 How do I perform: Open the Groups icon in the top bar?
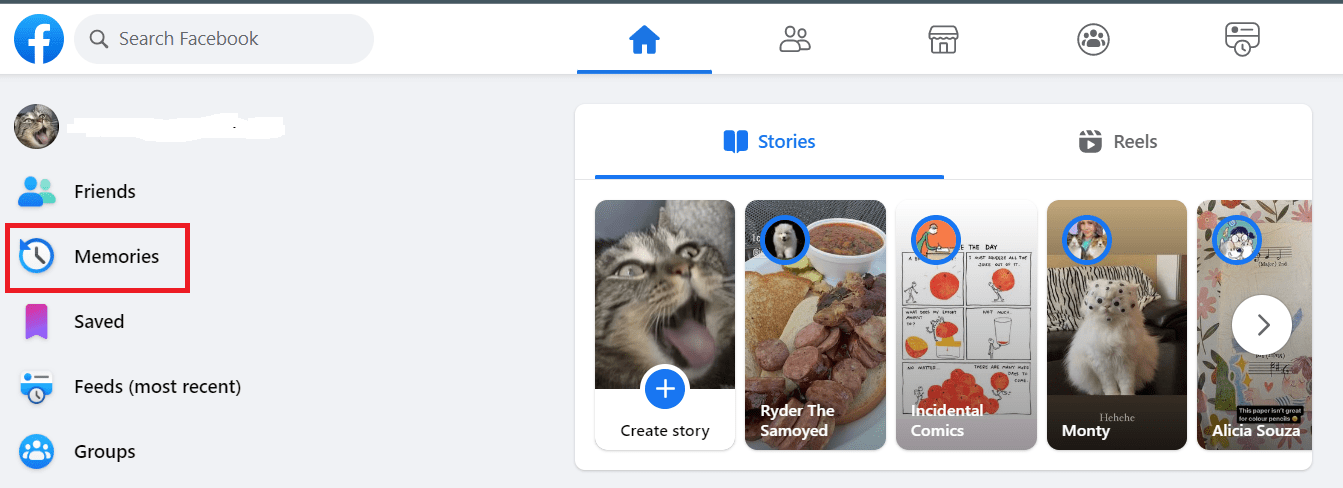click(1093, 39)
